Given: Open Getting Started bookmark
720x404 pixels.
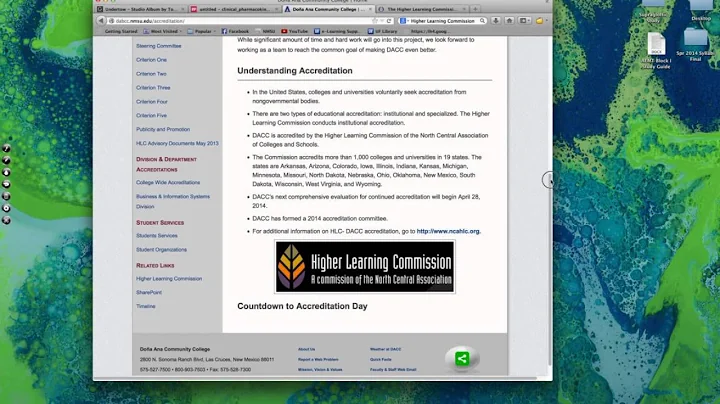Looking at the screenshot, I should click(x=121, y=31).
